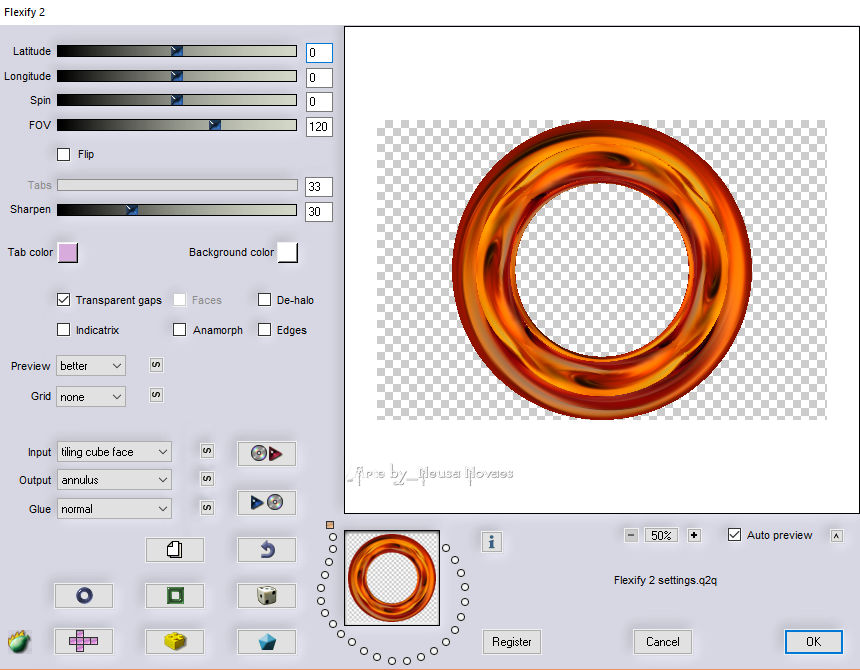The width and height of the screenshot is (860, 670).
Task: Enable the Anamorph checkbox
Action: 179,330
